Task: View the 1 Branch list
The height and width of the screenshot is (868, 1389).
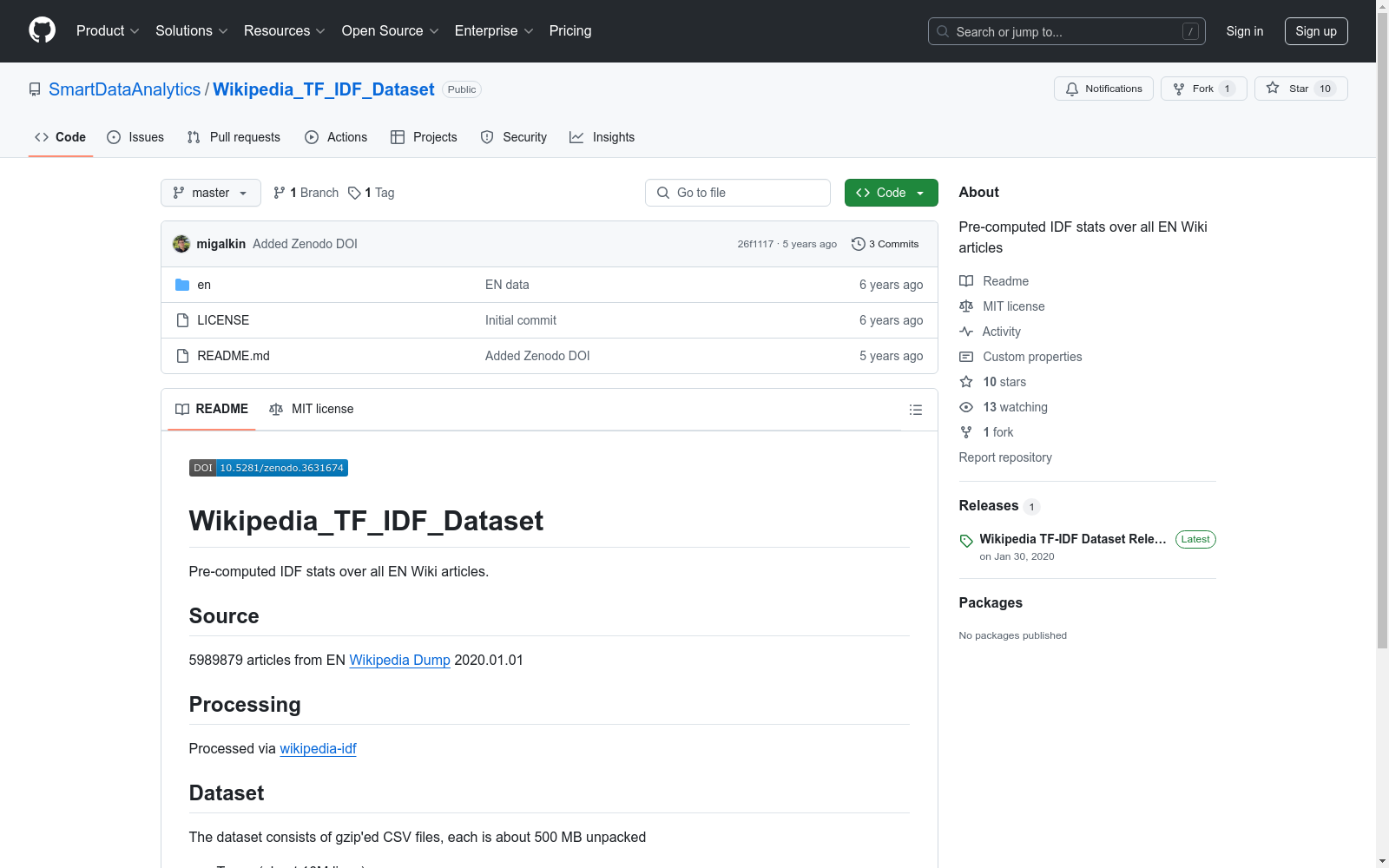Action: (x=306, y=193)
